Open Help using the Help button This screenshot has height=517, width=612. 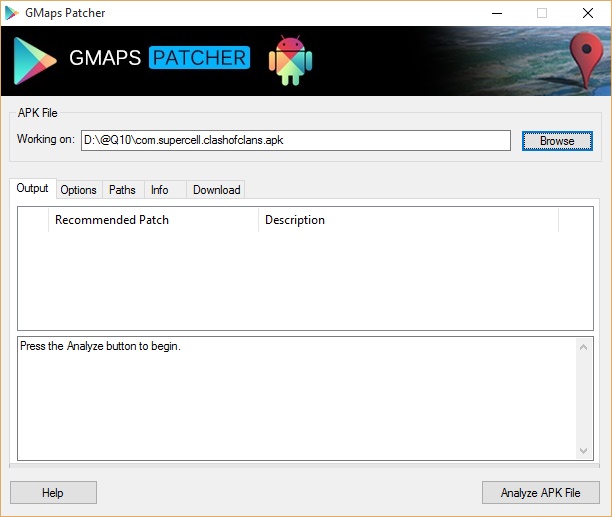pyautogui.click(x=53, y=492)
